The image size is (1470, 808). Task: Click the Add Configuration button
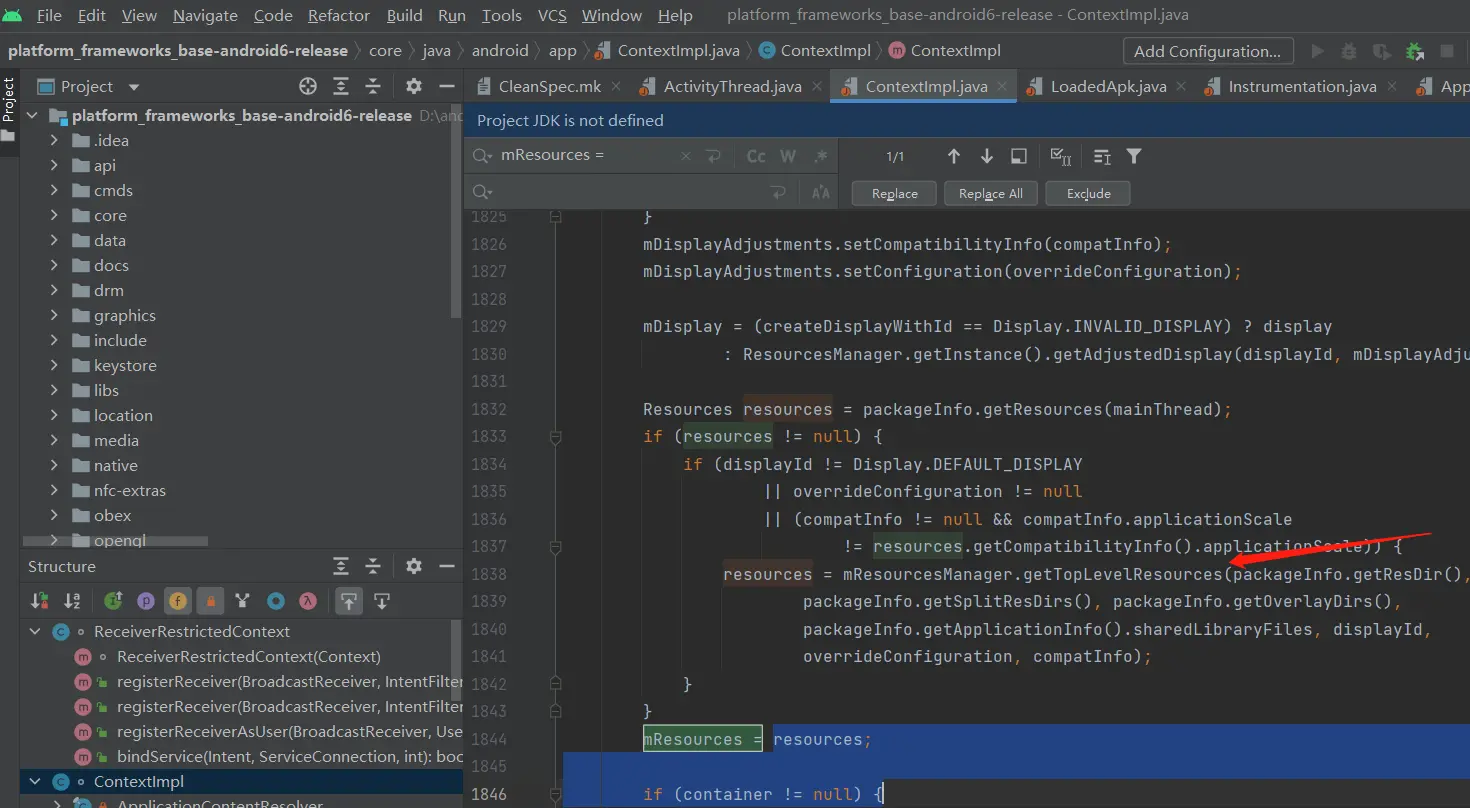tap(1207, 51)
